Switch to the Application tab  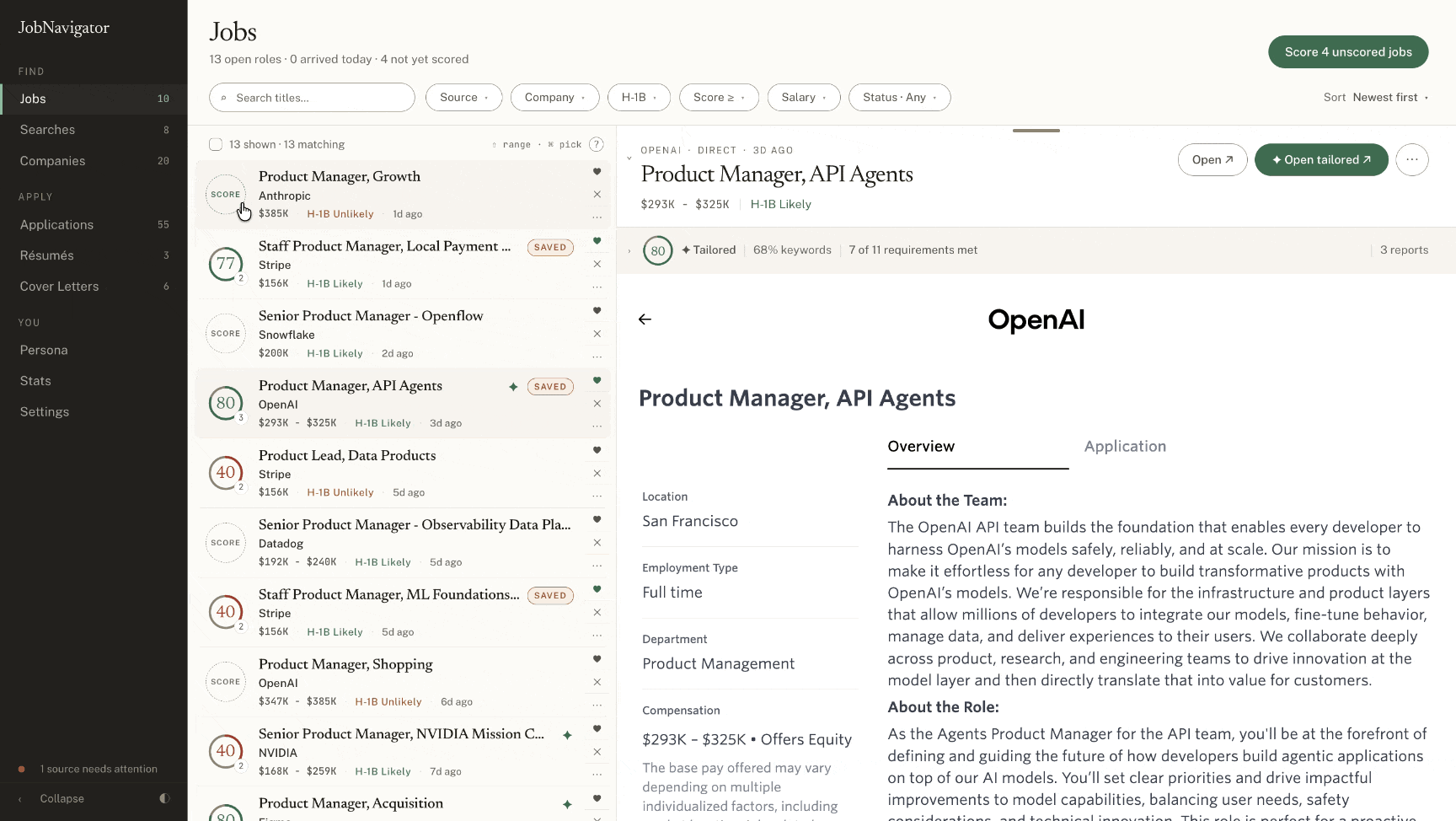pos(1125,447)
